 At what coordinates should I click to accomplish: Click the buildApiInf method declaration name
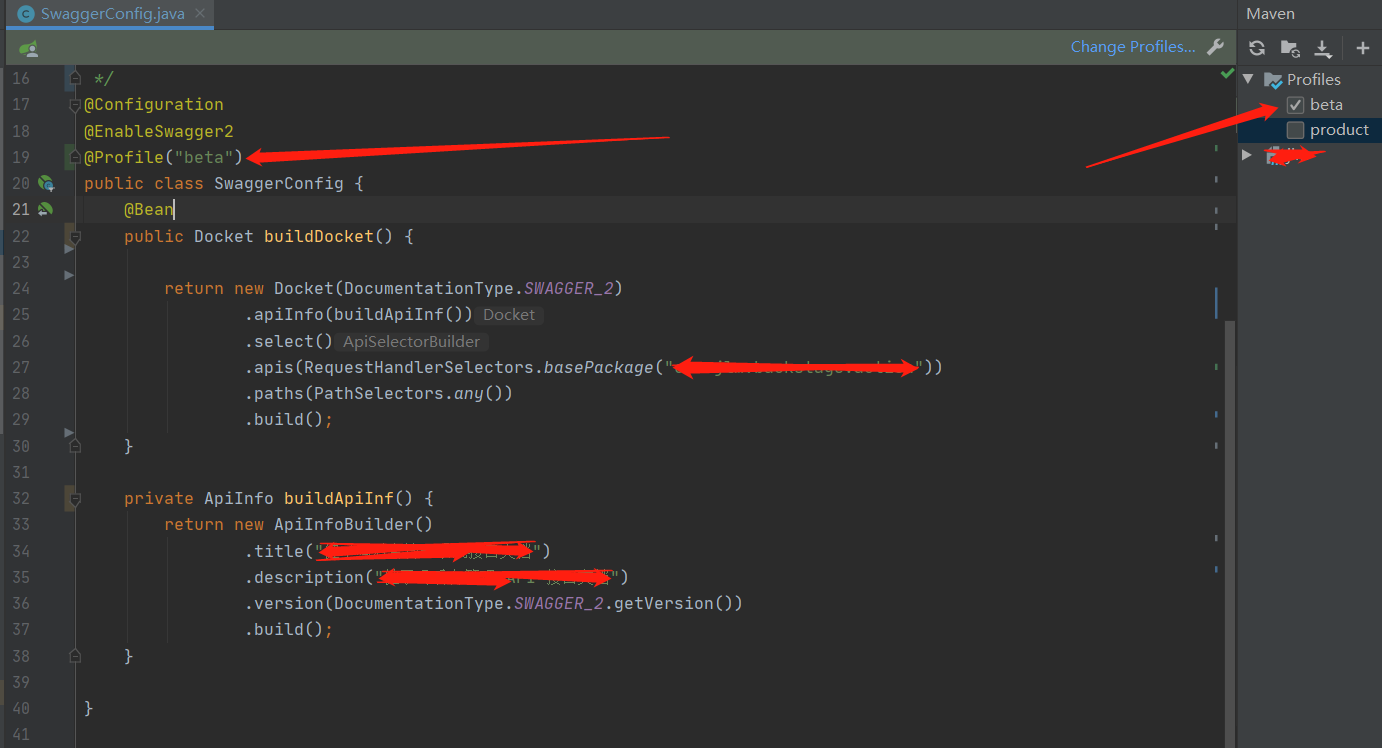pyautogui.click(x=339, y=498)
